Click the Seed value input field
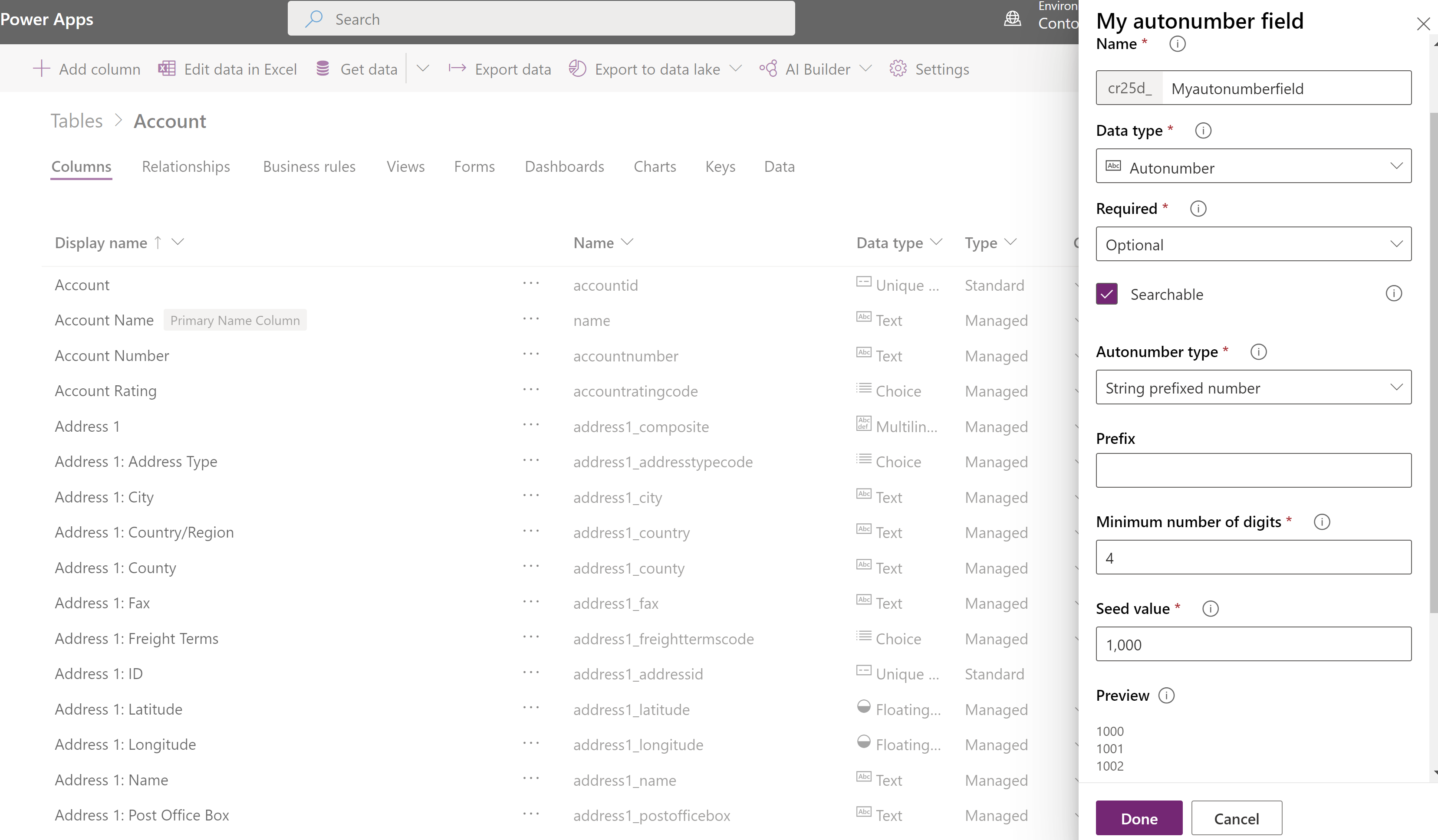The width and height of the screenshot is (1438, 840). (1254, 644)
